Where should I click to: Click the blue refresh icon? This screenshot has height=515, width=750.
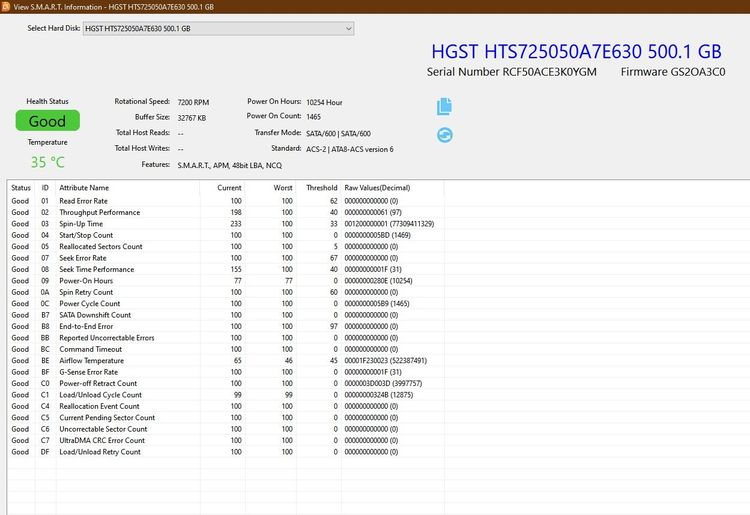point(445,135)
